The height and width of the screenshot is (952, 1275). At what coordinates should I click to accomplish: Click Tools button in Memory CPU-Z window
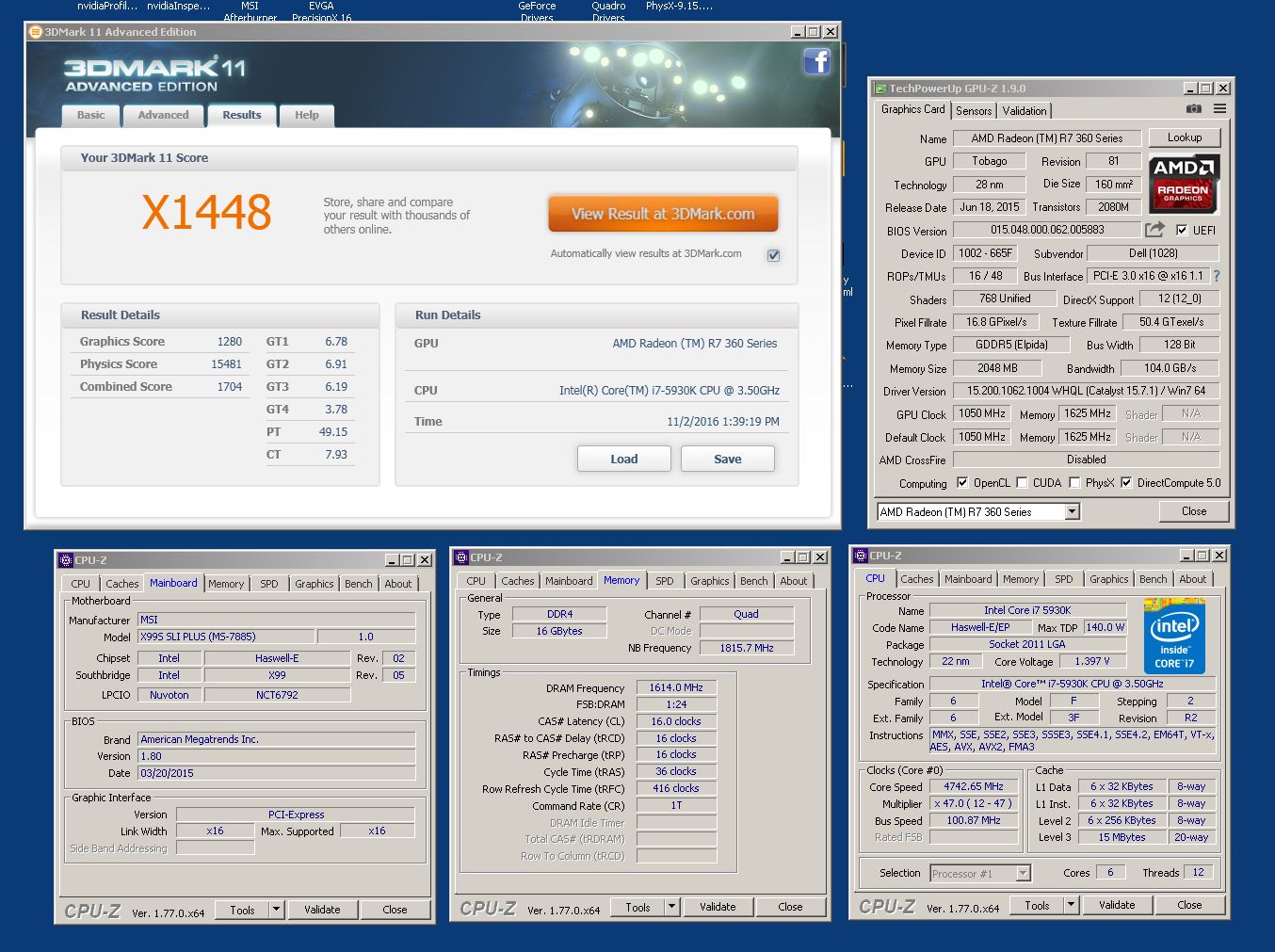pyautogui.click(x=637, y=907)
